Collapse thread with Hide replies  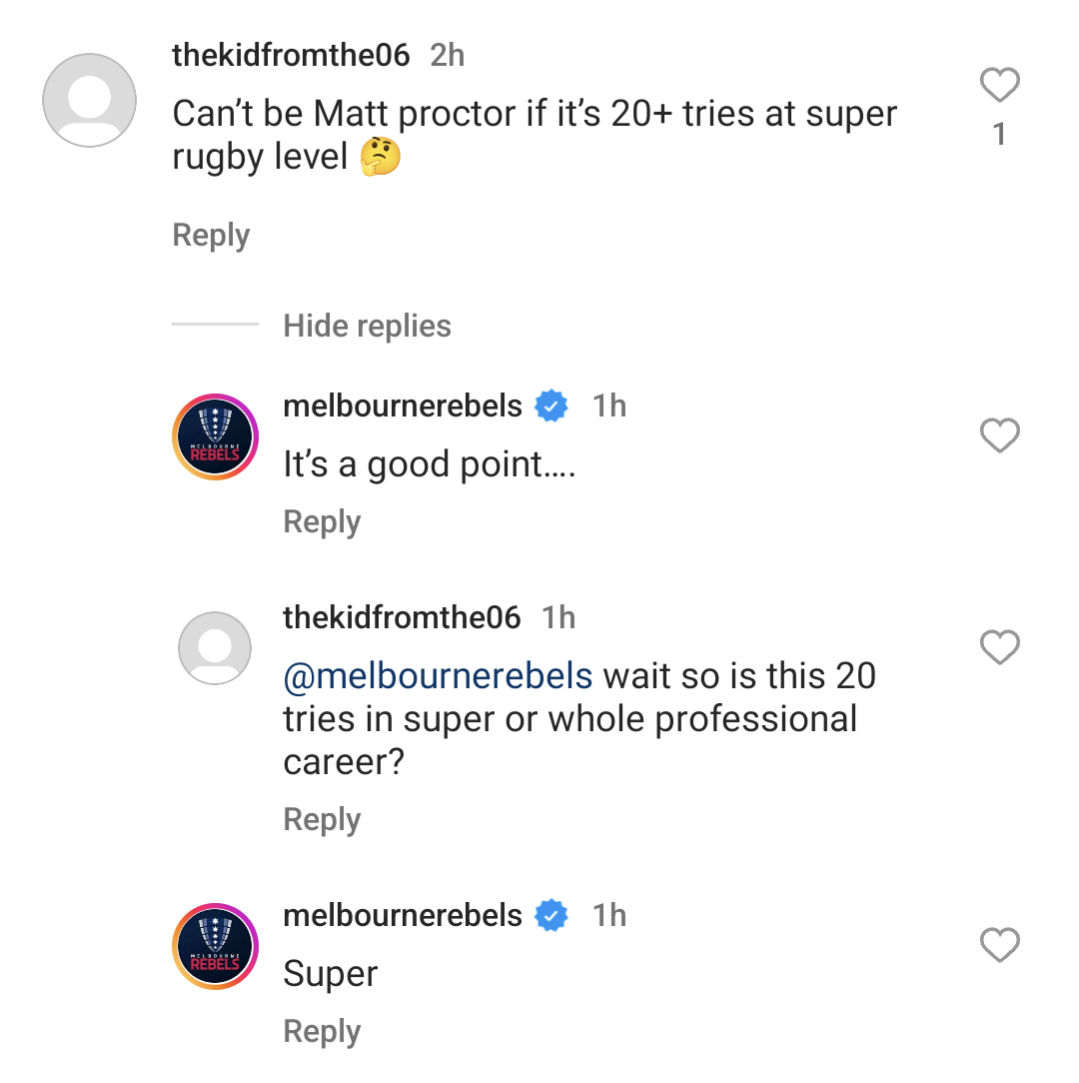pos(367,326)
